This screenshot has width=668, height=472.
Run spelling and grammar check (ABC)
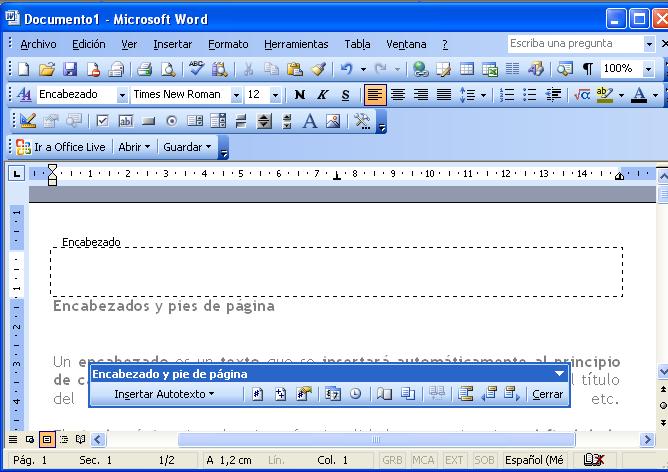[x=196, y=69]
